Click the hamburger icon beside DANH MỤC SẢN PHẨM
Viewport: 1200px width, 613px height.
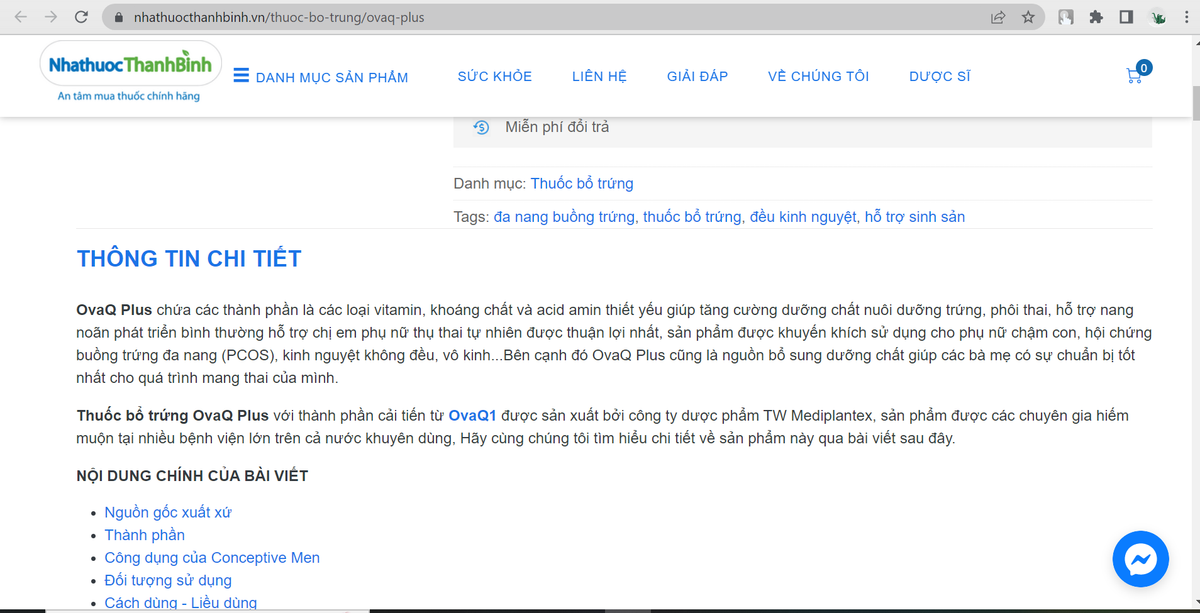tap(240, 74)
